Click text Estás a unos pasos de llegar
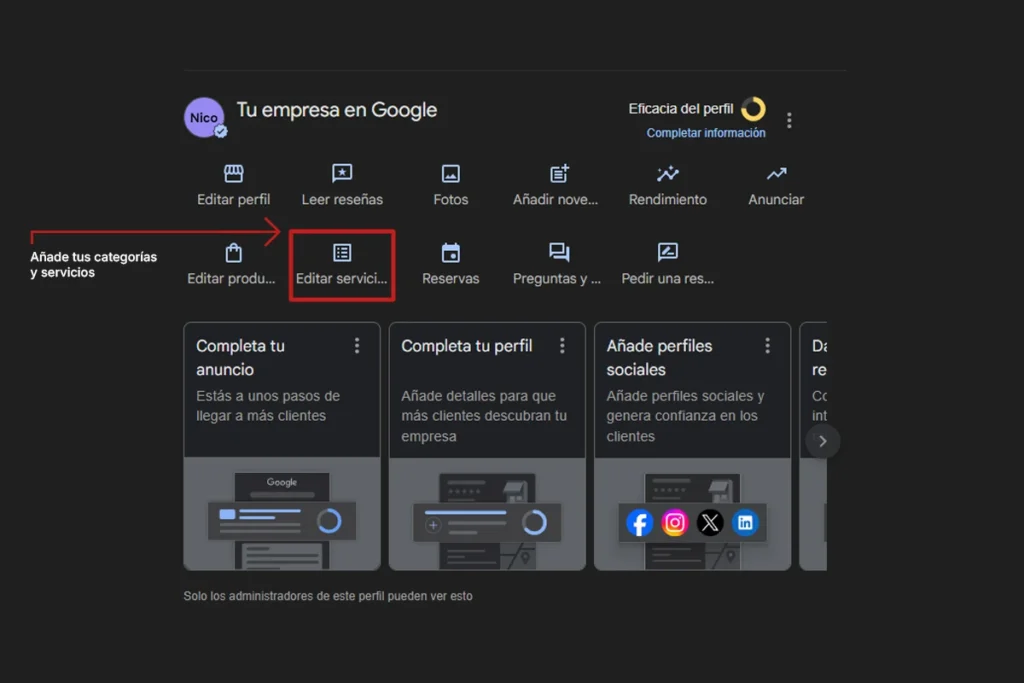This screenshot has width=1024, height=683. click(268, 406)
